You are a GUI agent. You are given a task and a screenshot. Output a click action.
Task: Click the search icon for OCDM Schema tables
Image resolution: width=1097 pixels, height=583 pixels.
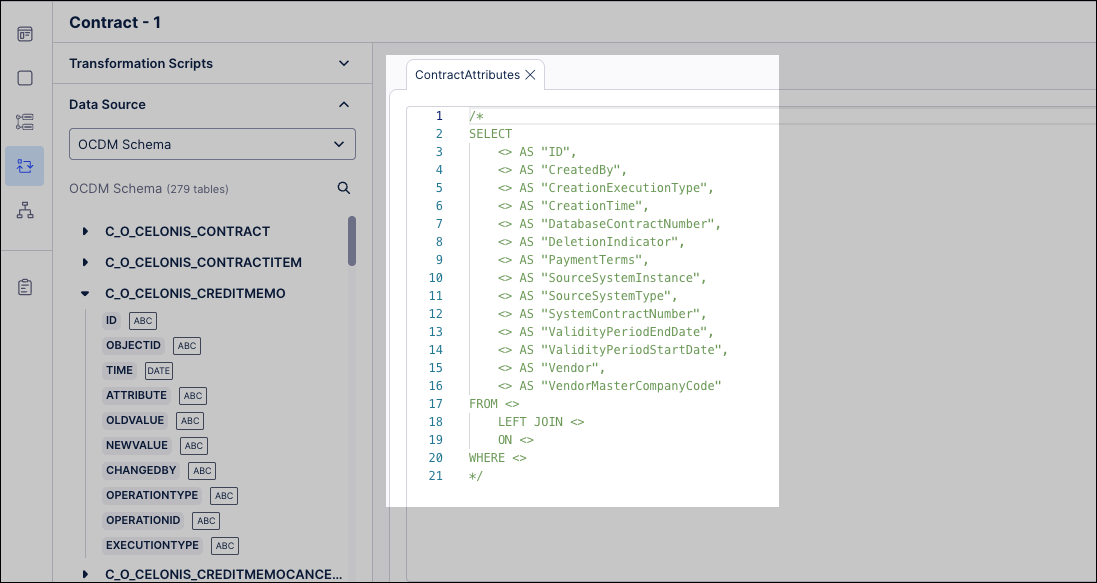pos(343,188)
